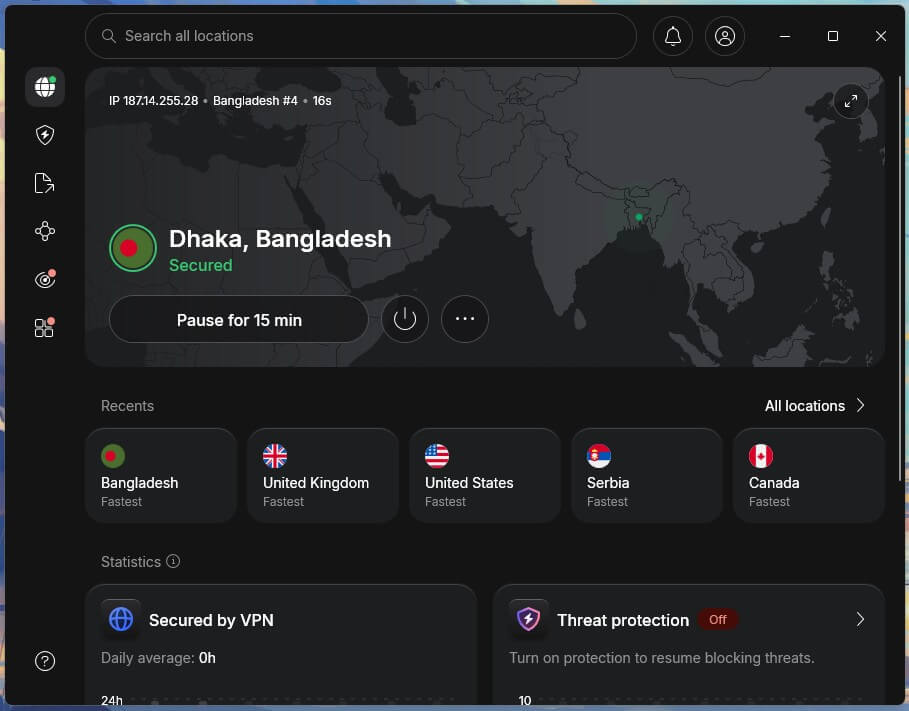This screenshot has width=909, height=711.
Task: Click the Bangladesh flag next to Dhaka
Action: point(133,248)
